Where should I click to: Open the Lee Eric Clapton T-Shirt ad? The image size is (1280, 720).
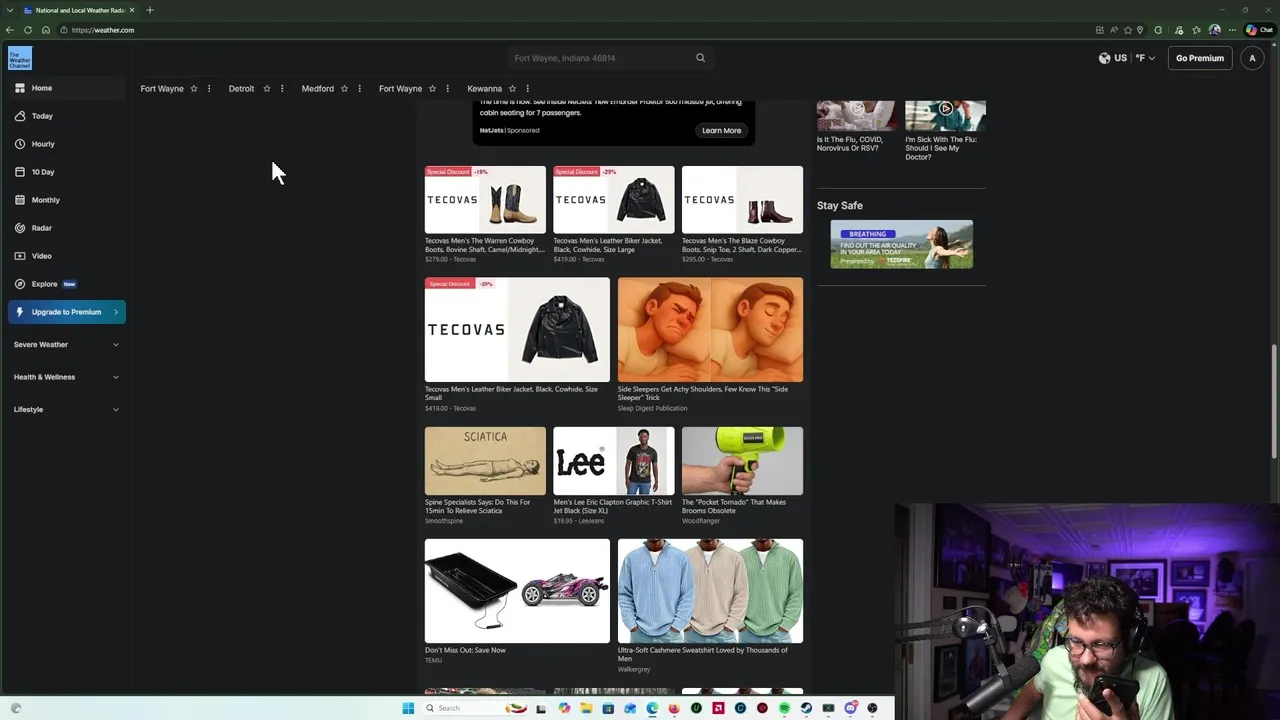[x=613, y=476]
